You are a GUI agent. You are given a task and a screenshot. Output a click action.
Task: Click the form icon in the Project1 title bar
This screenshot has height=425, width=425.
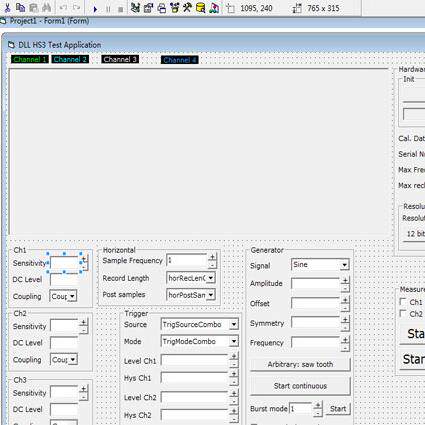point(3,21)
